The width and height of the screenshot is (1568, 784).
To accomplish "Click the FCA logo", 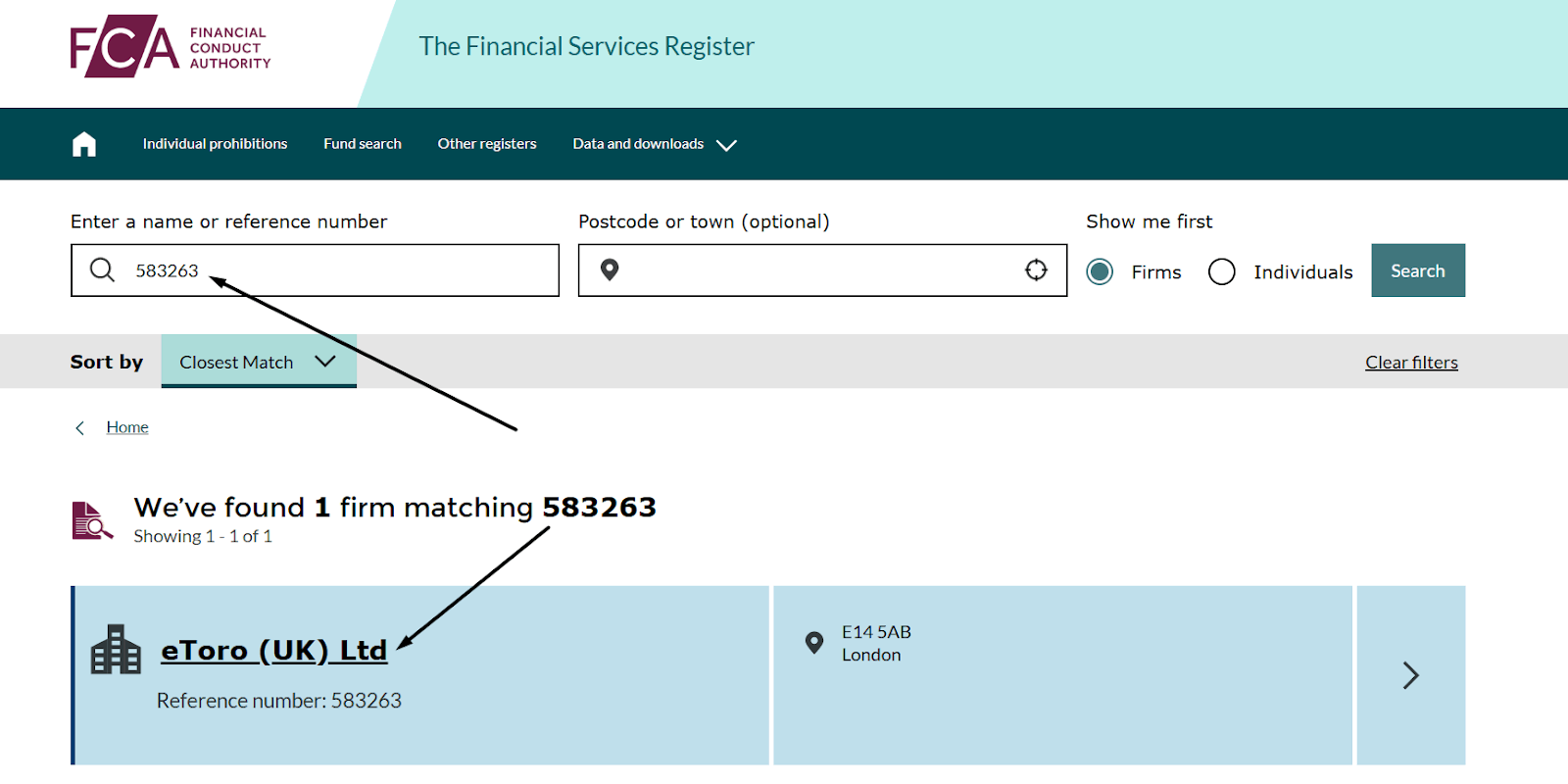I will coord(171,46).
